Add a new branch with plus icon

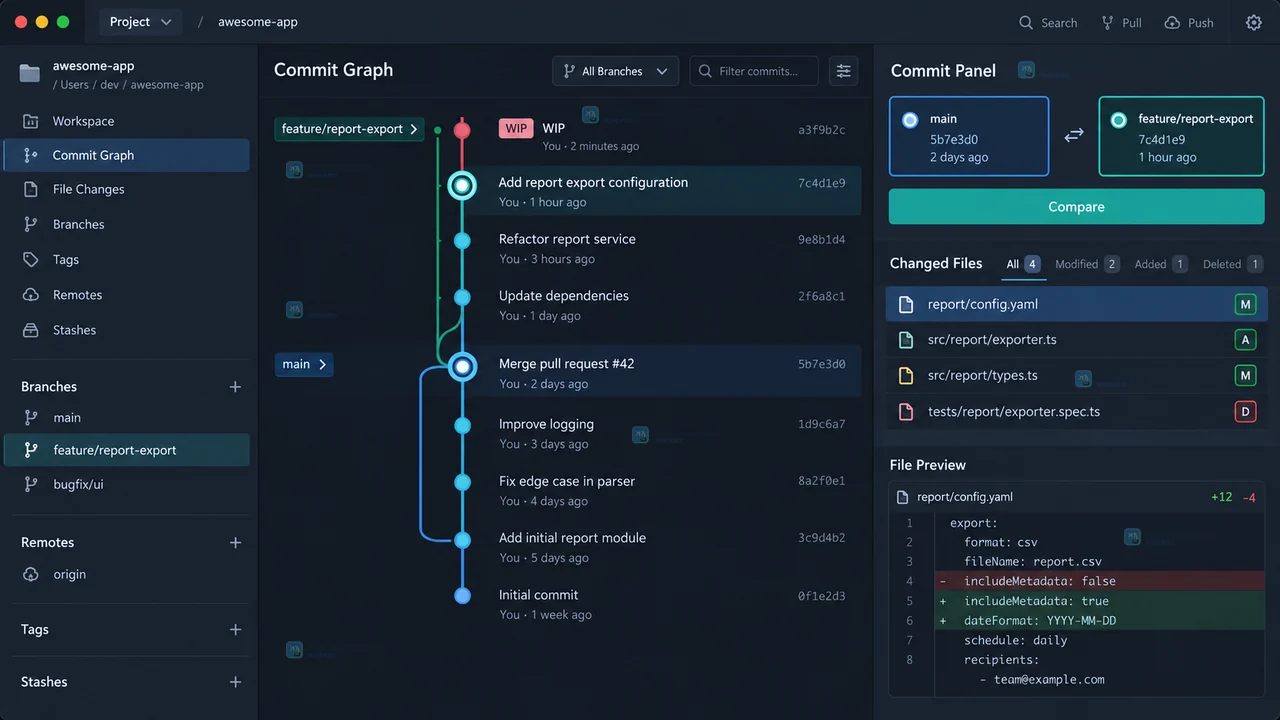235,387
